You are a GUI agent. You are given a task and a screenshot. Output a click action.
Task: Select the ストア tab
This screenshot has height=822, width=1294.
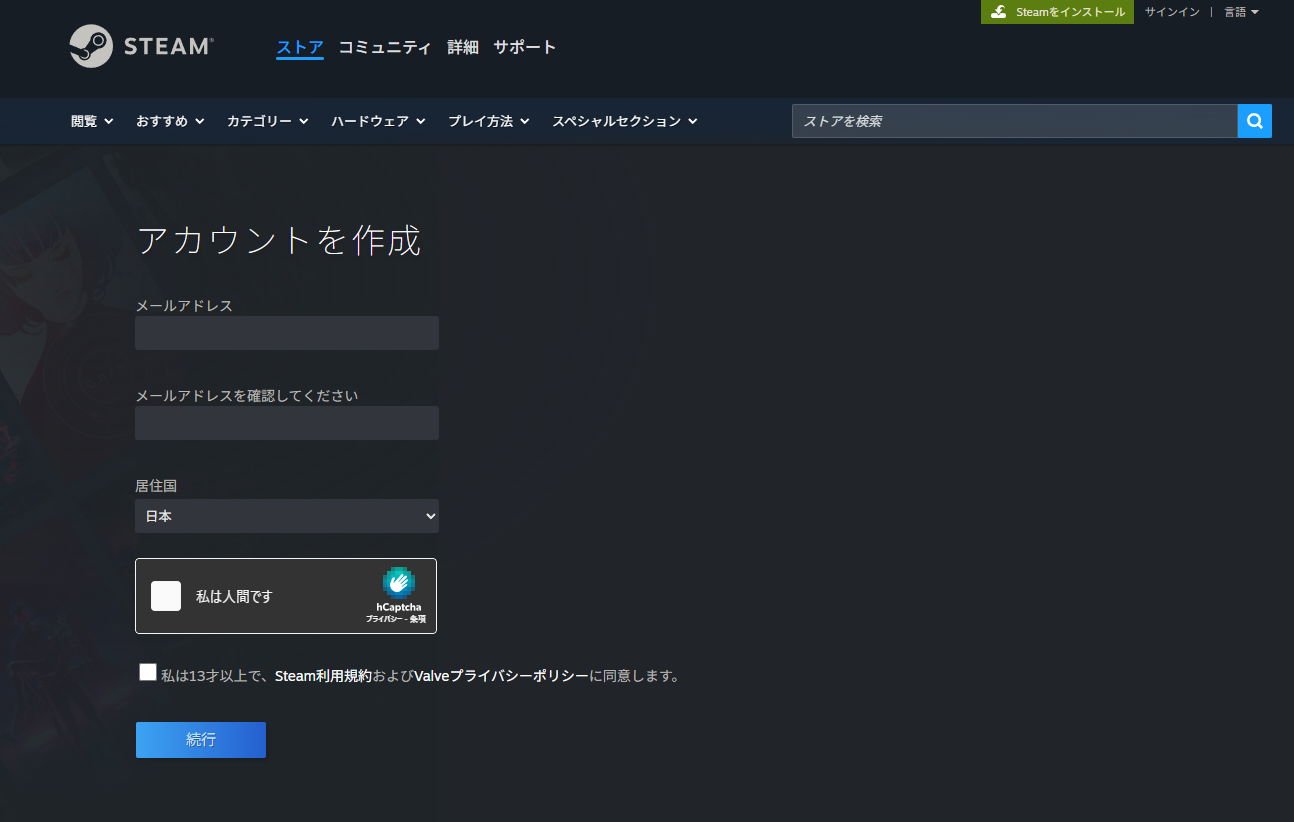click(300, 47)
